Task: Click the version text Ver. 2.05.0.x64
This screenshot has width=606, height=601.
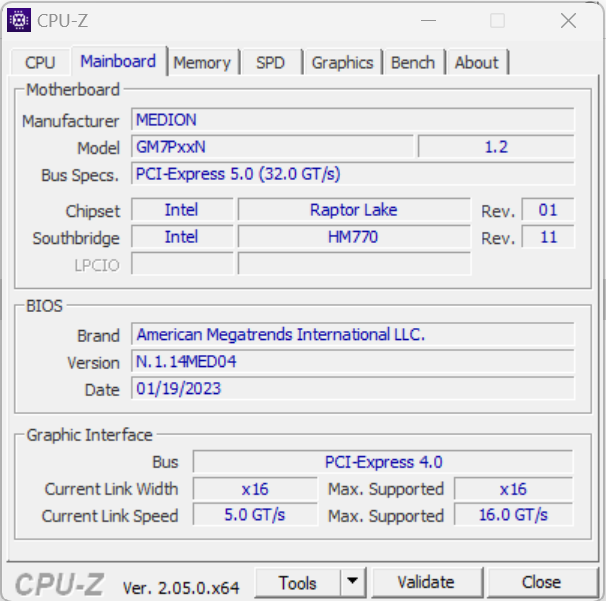Action: pos(181,588)
